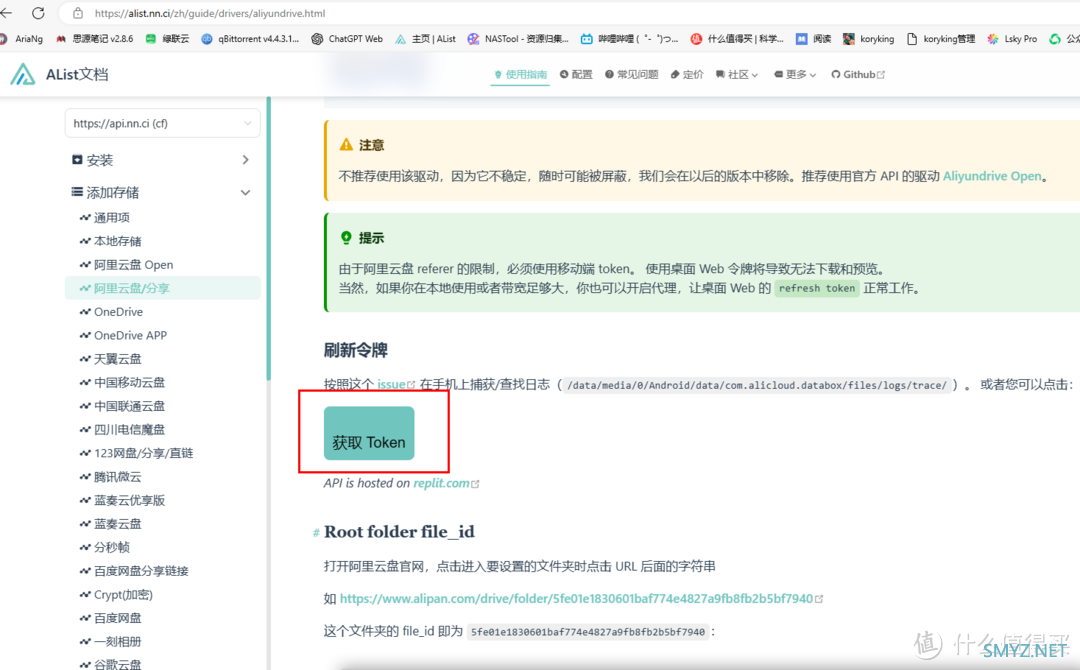The image size is (1080, 670).
Task: Open 一刻相册 in the sidebar
Action: click(110, 642)
